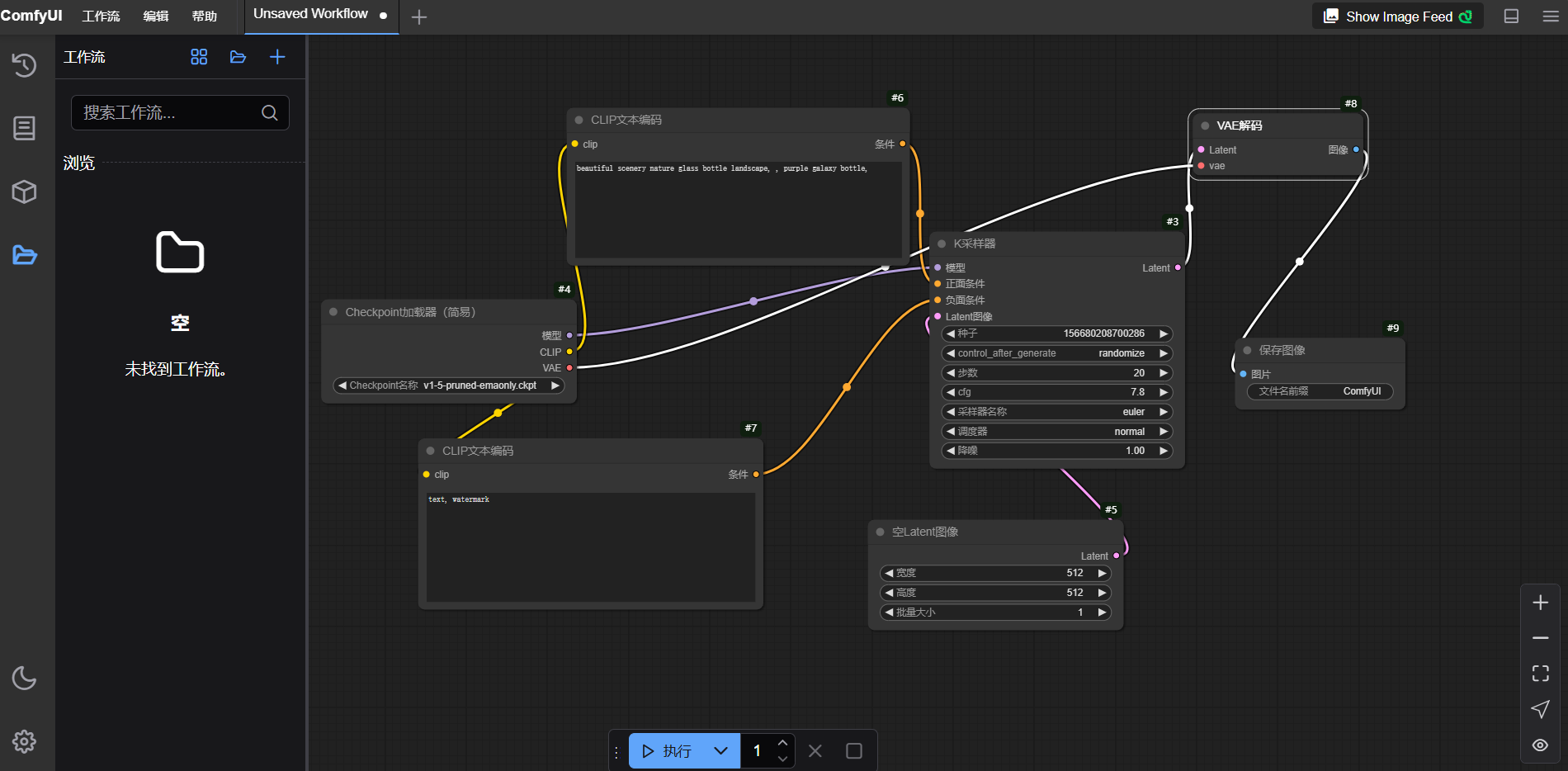Open settings gear icon
The width and height of the screenshot is (1568, 771).
pos(24,741)
